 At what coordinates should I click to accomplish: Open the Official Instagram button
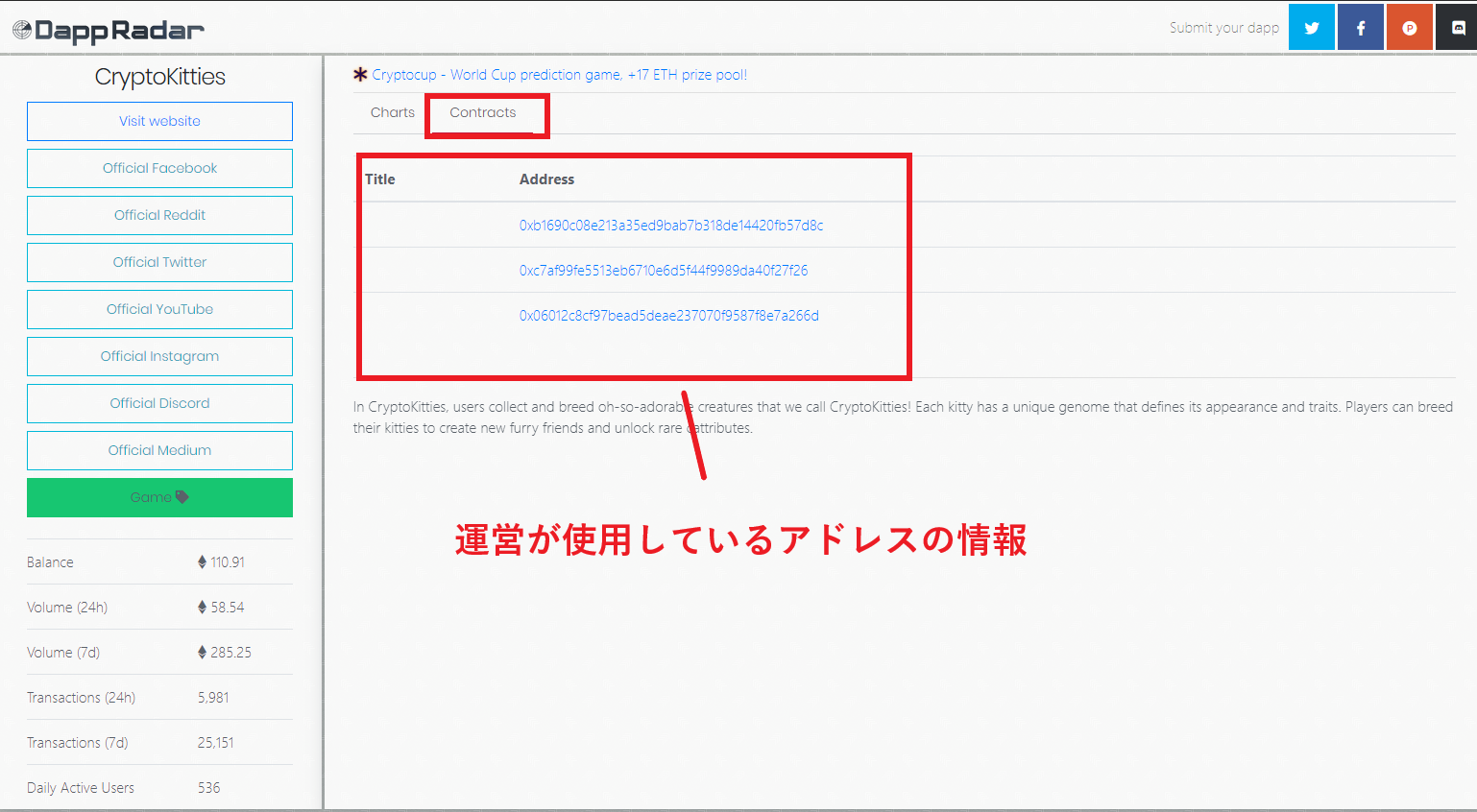point(159,356)
